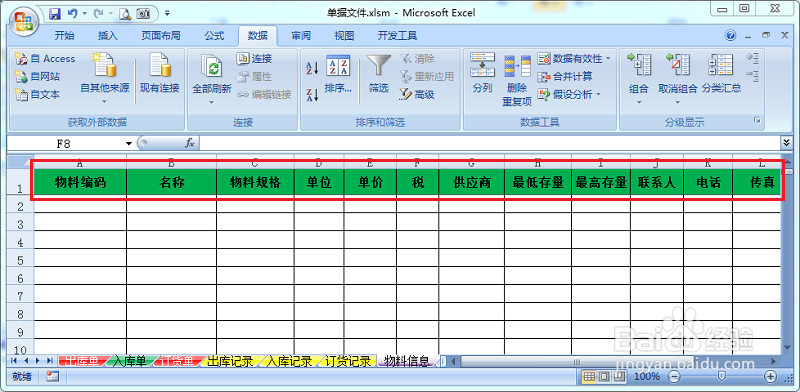Image resolution: width=800 pixels, height=392 pixels.
Task: Switch to the 审阅 ribbon tab
Action: coord(301,35)
